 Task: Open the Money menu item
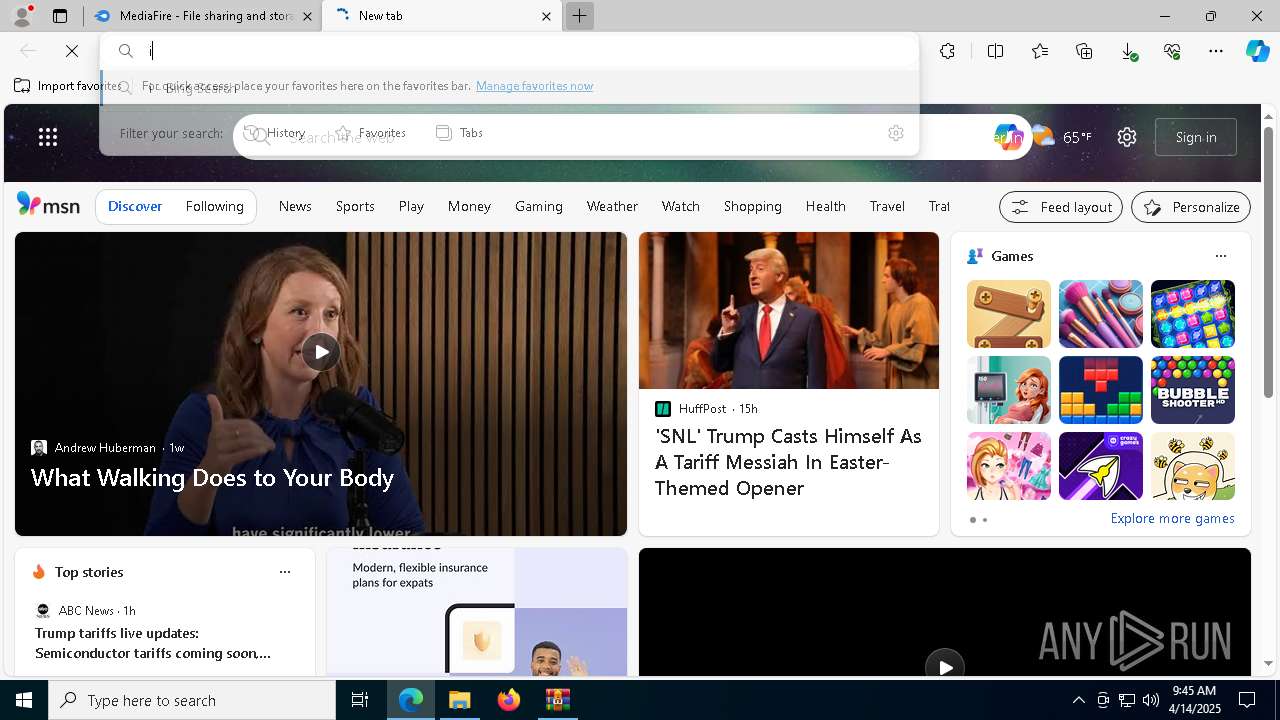point(469,206)
